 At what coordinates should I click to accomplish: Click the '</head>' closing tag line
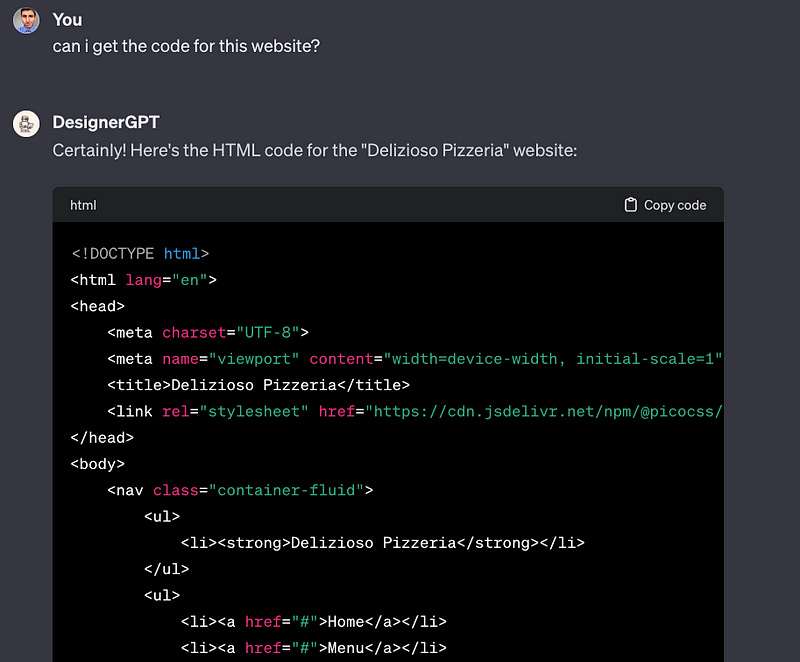(102, 438)
